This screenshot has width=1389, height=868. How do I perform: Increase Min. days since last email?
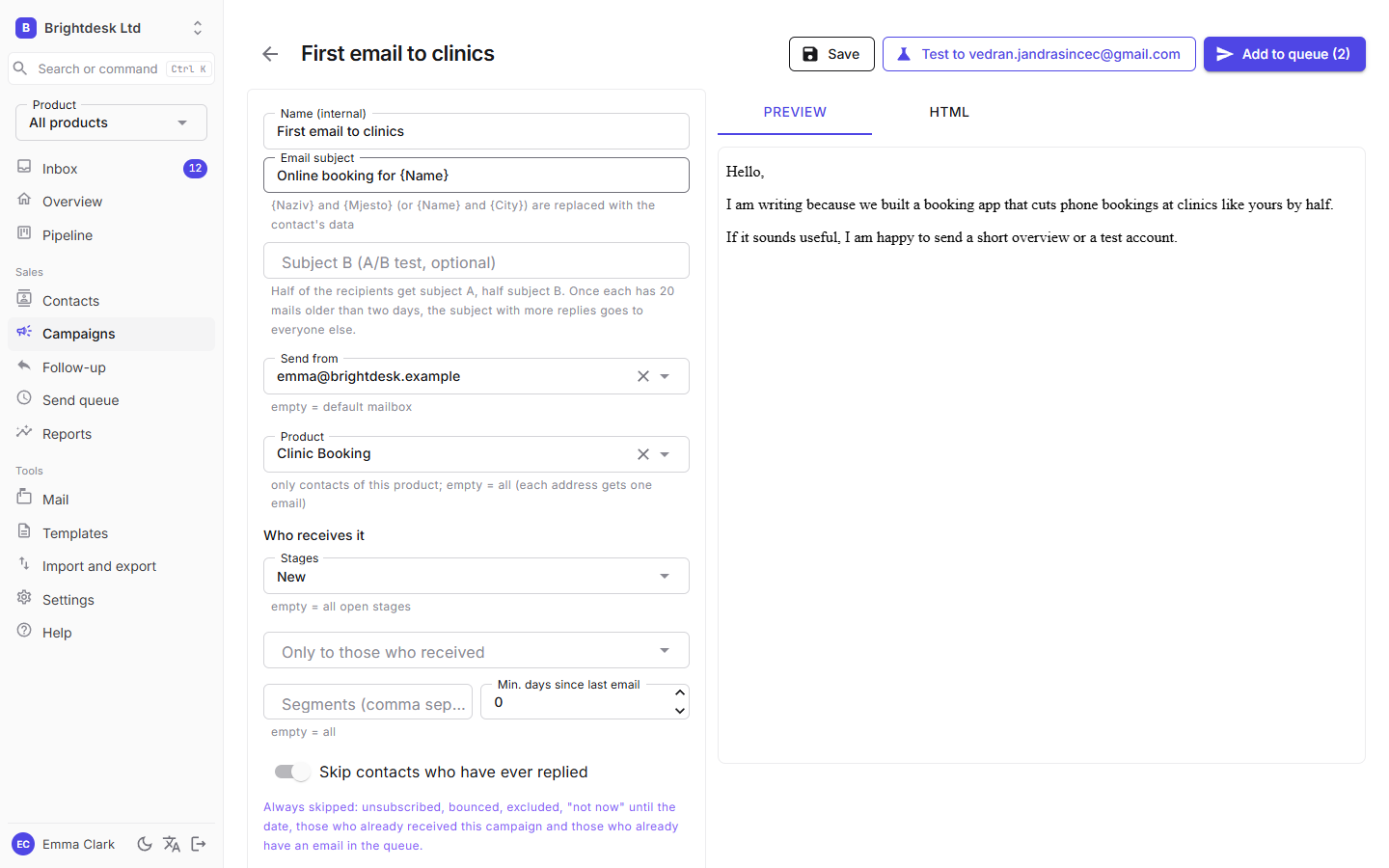pos(680,693)
